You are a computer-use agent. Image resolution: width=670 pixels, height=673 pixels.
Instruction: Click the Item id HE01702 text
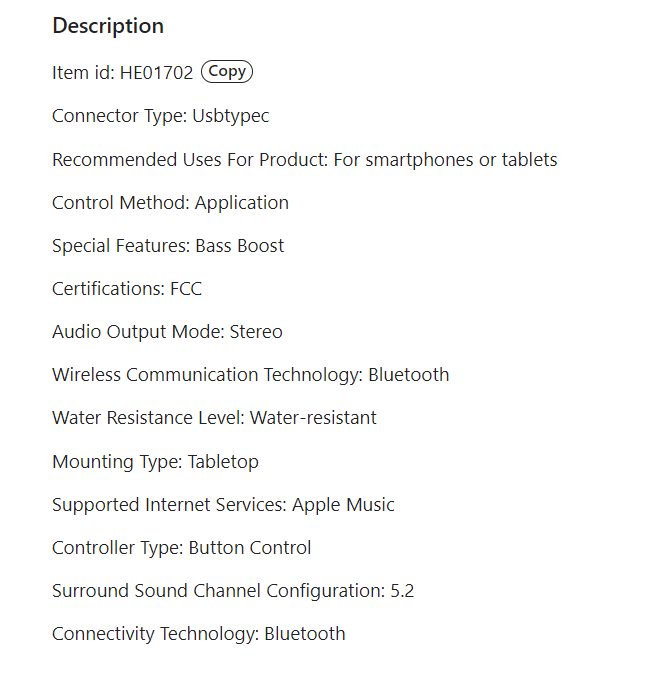[x=122, y=73]
